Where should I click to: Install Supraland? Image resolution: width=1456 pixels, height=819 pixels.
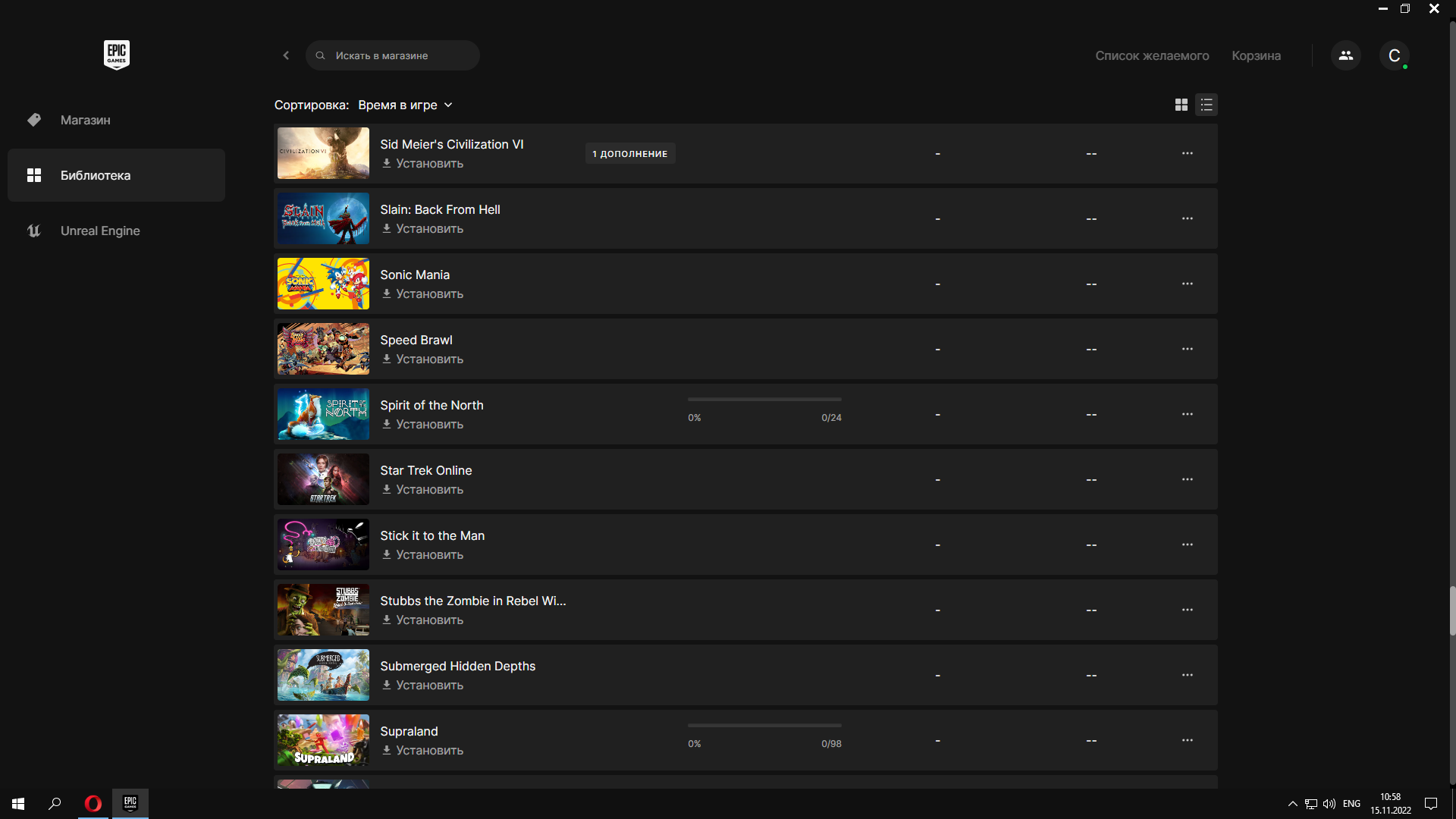pyautogui.click(x=422, y=750)
